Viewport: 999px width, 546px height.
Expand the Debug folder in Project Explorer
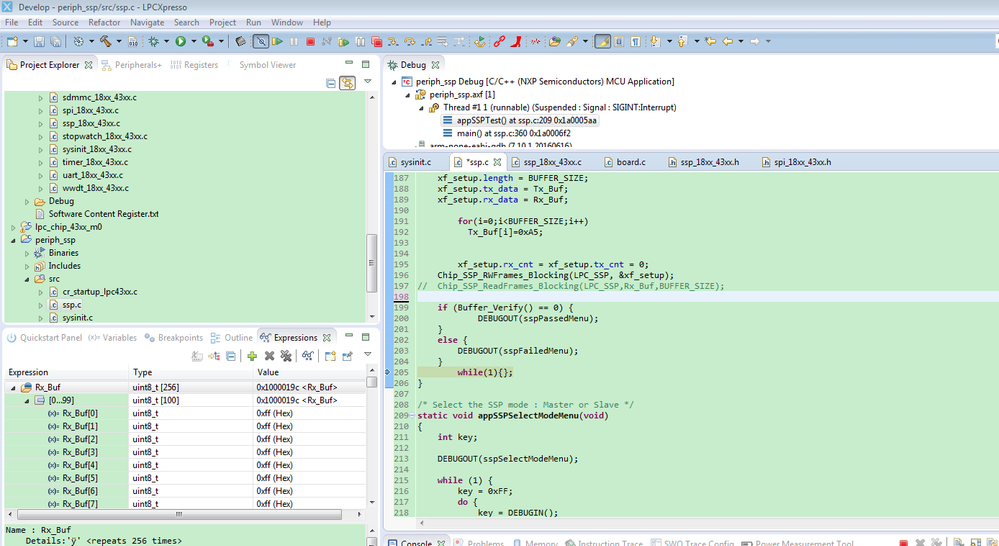coord(27,201)
